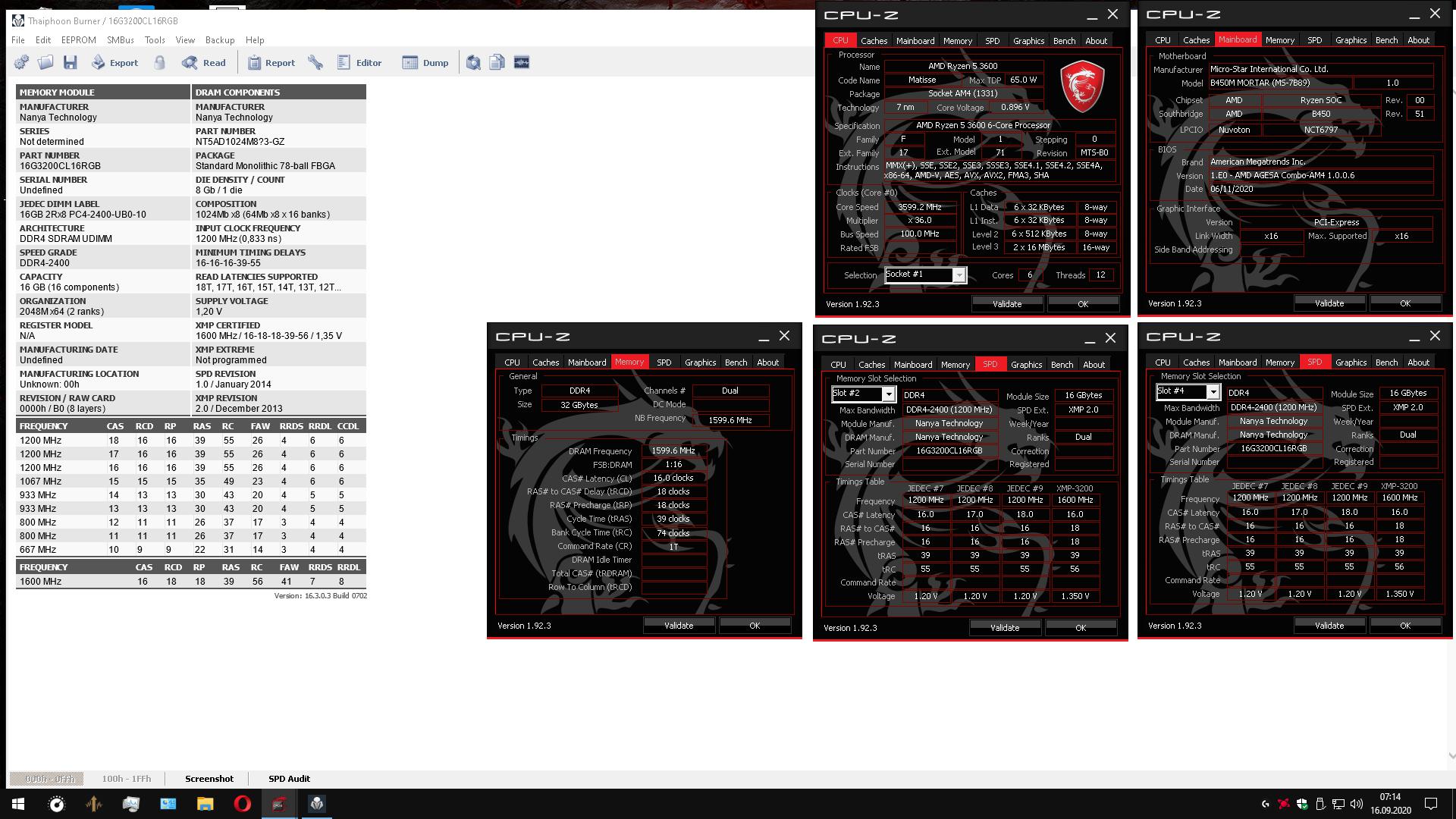Open the Socket #1 selection dropdown
Screen dimensions: 1456x819
tap(959, 275)
